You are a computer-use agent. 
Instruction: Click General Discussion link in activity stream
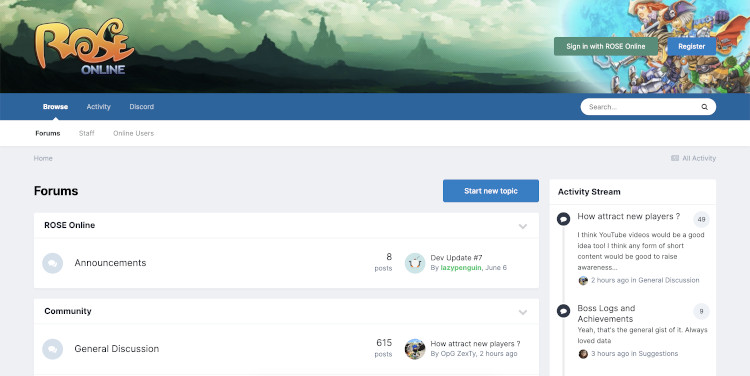[x=669, y=280]
